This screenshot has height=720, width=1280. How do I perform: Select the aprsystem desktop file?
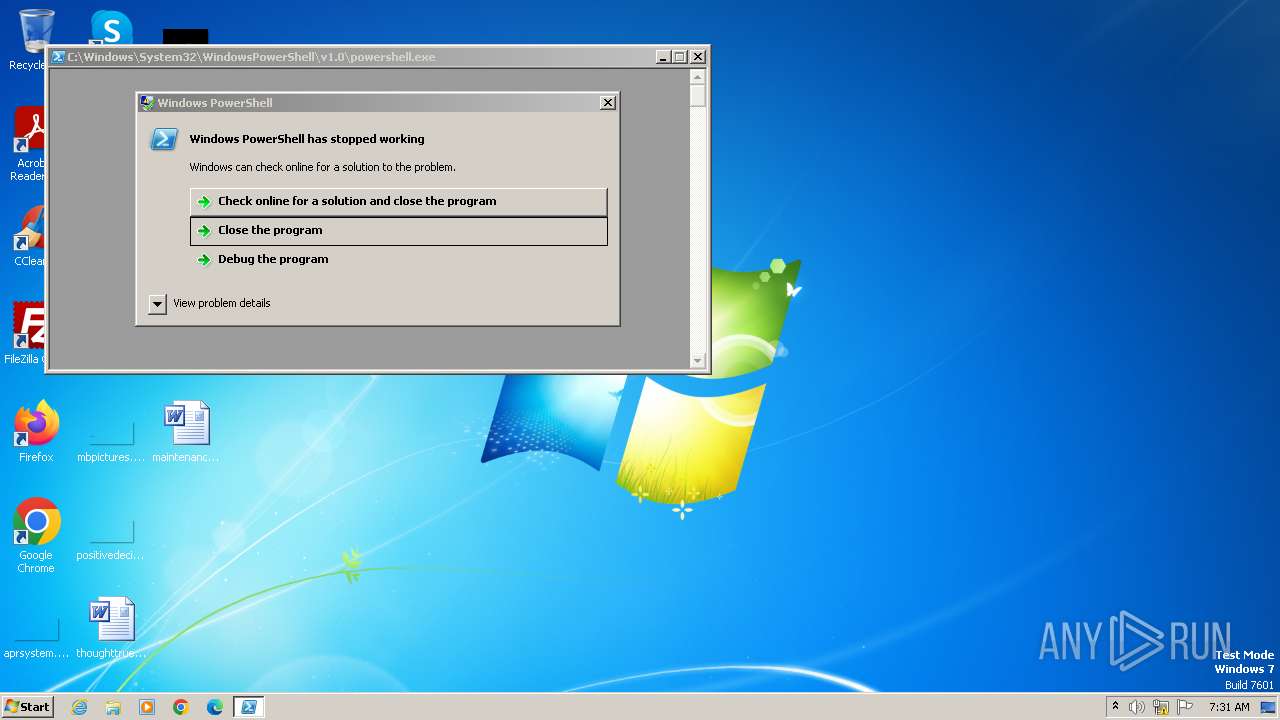point(36,628)
